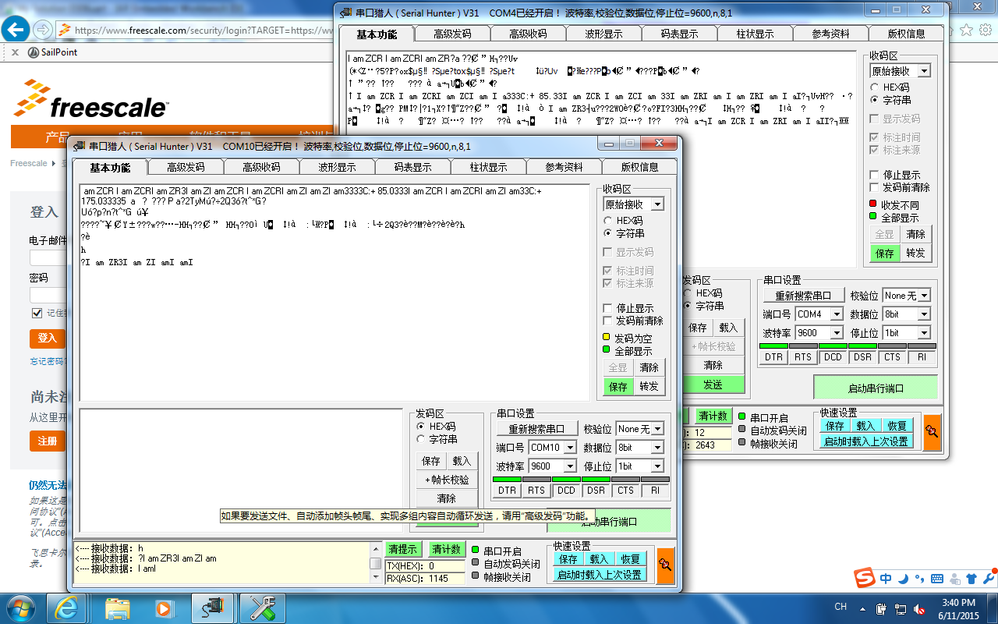Open baud rate dropdown in COM4 window
The height and width of the screenshot is (624, 998).
836,333
